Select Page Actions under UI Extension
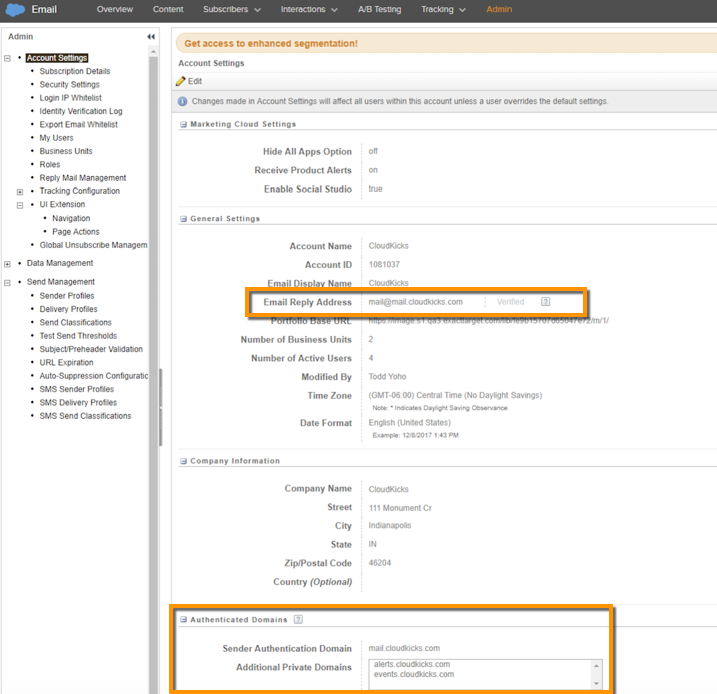717x694 pixels. point(76,231)
